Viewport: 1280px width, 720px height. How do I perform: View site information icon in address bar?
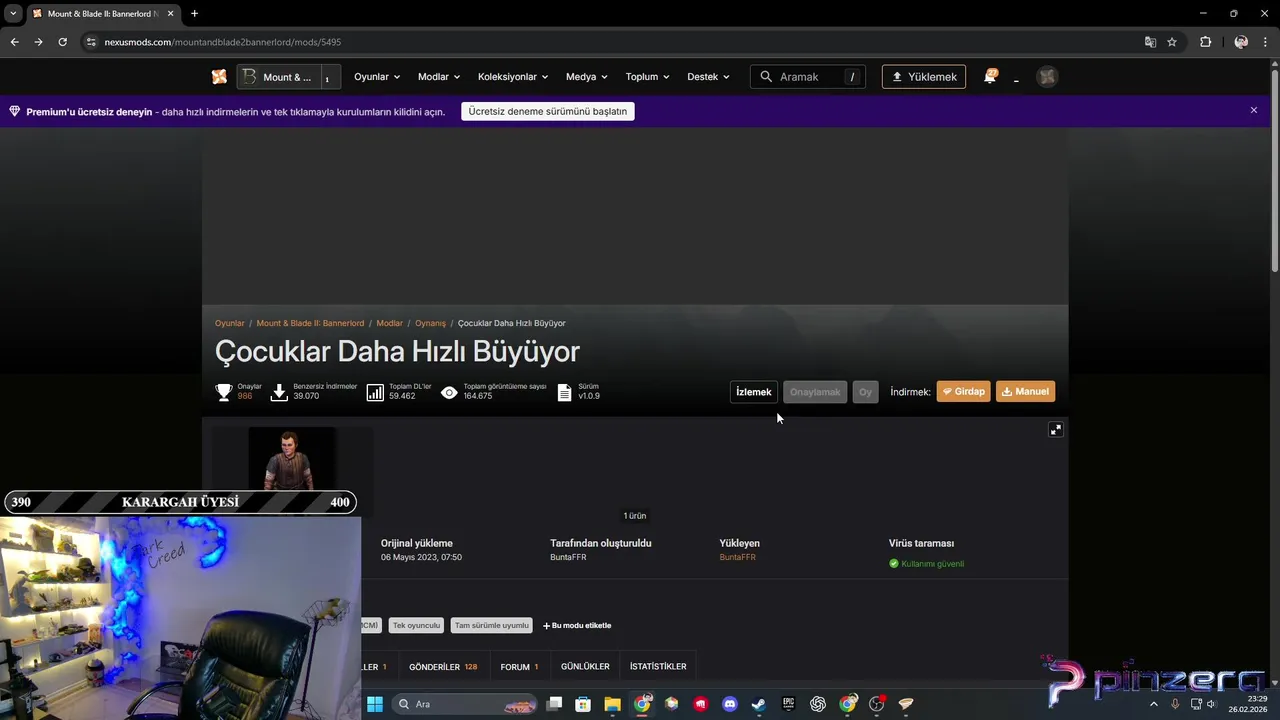91,42
